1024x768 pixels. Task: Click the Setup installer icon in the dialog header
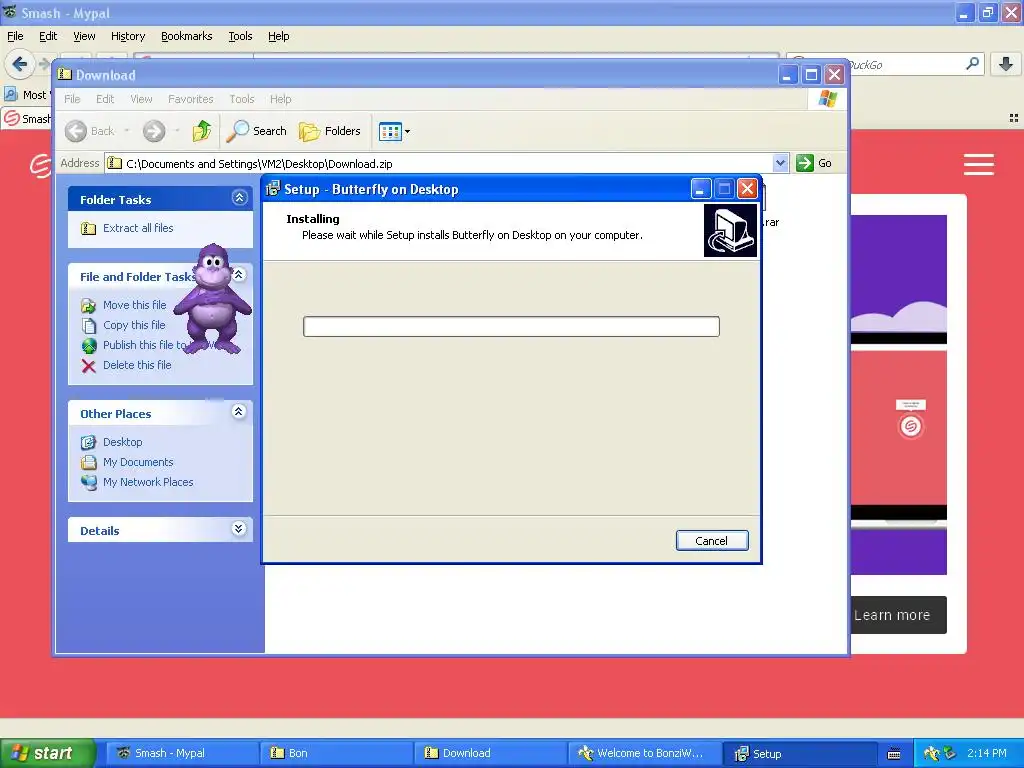coord(730,231)
